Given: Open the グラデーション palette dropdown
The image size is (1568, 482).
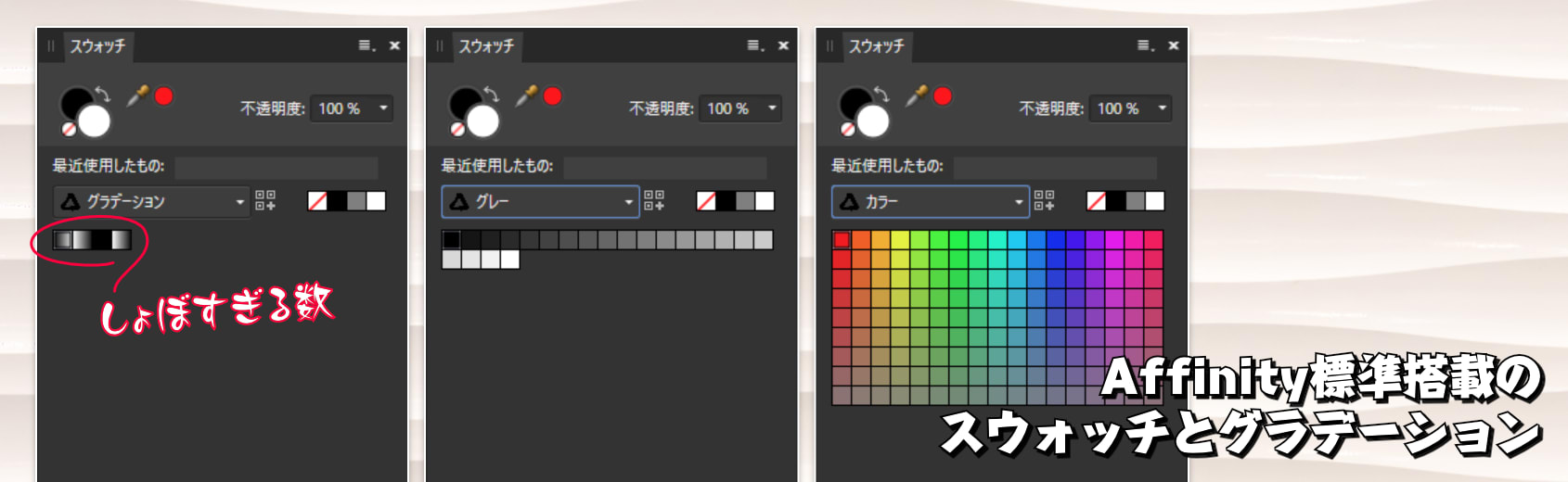Looking at the screenshot, I should pos(151,201).
